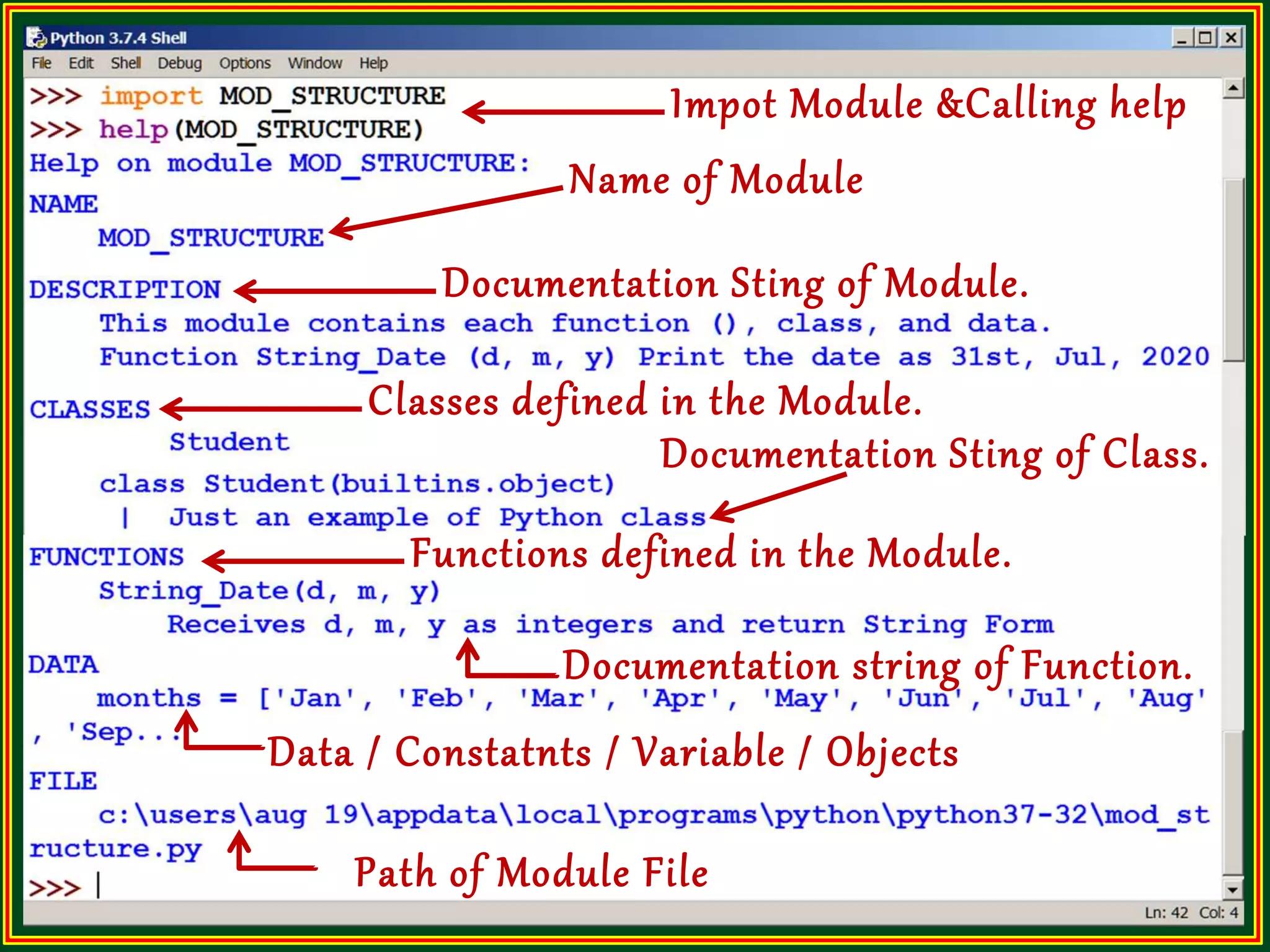Viewport: 1270px width, 952px height.
Task: Click the CLASSES section heading
Action: point(90,410)
